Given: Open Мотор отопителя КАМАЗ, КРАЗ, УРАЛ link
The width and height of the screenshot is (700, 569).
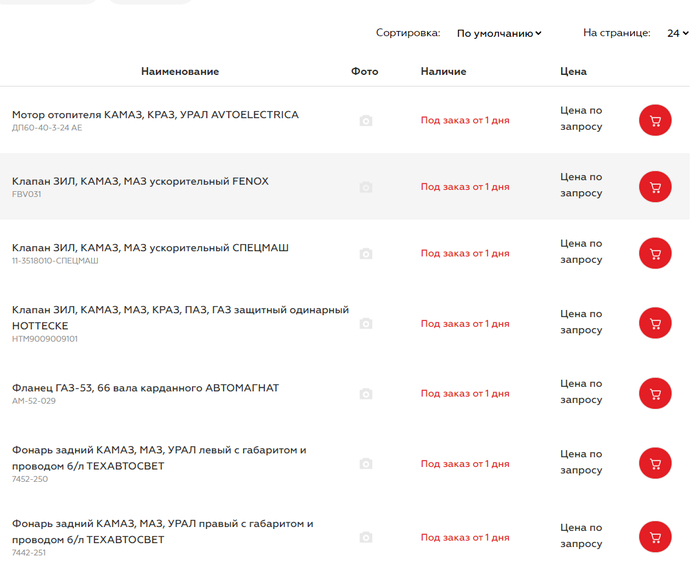Looking at the screenshot, I should (155, 115).
